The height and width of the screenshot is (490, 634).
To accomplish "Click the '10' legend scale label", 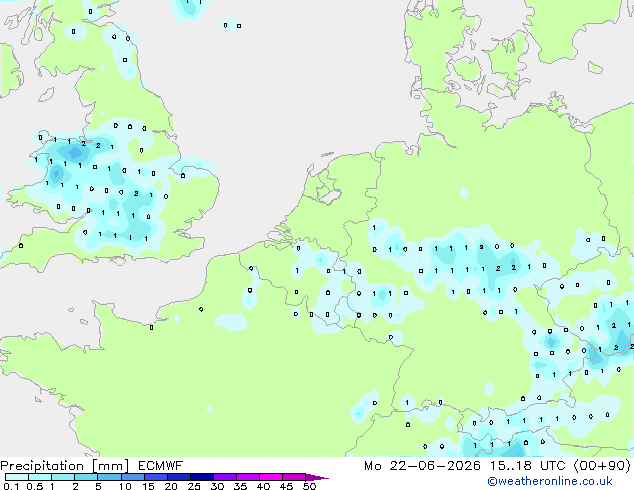I will click(x=125, y=486).
